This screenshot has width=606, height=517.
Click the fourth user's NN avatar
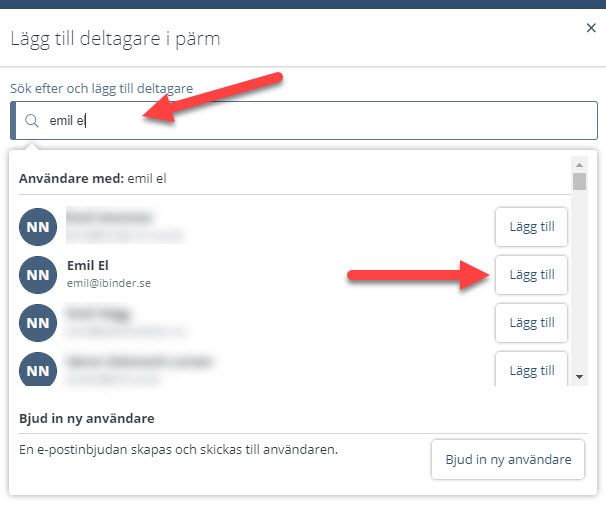click(38, 369)
